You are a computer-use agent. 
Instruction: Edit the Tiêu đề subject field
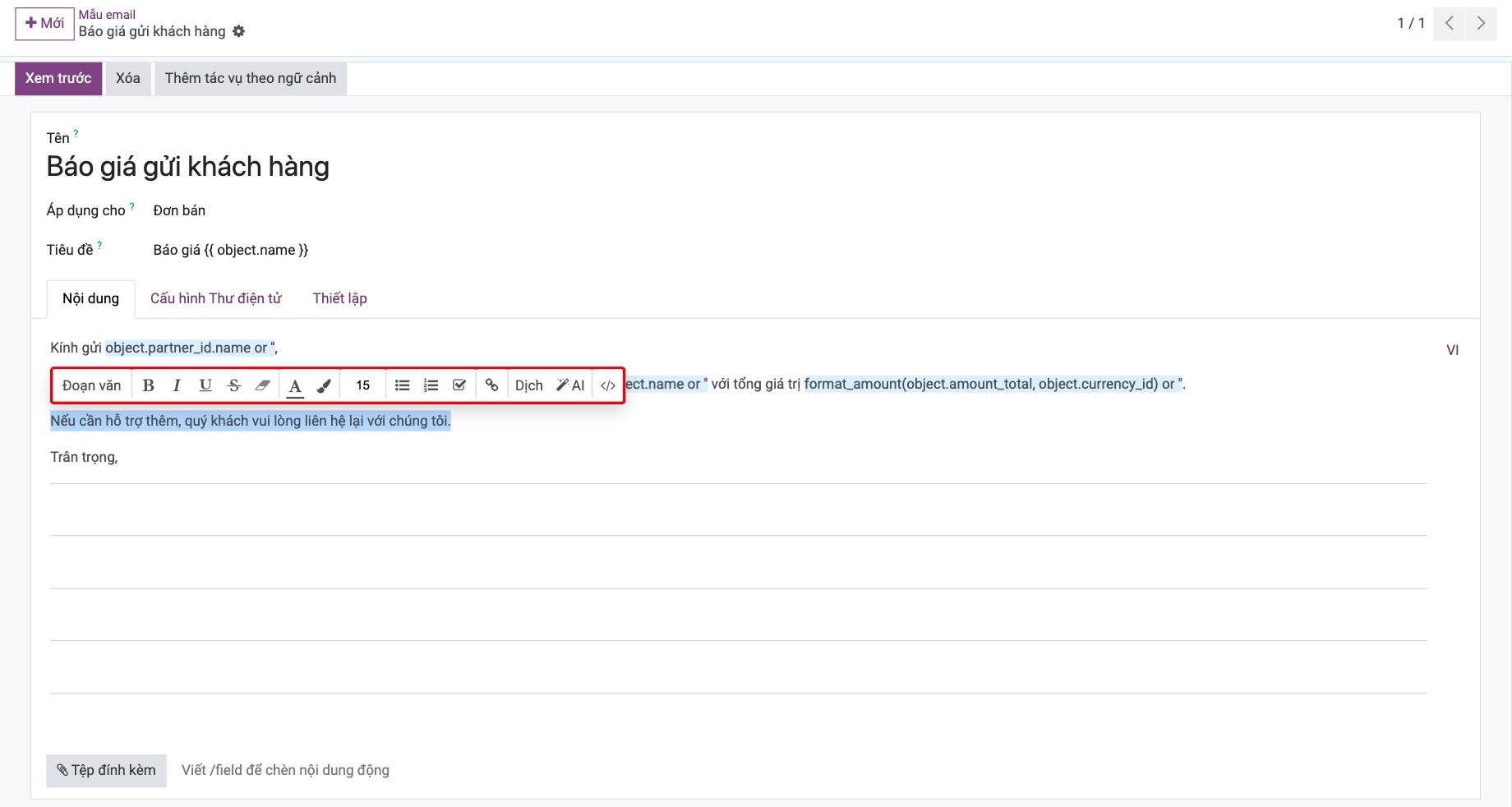[231, 250]
